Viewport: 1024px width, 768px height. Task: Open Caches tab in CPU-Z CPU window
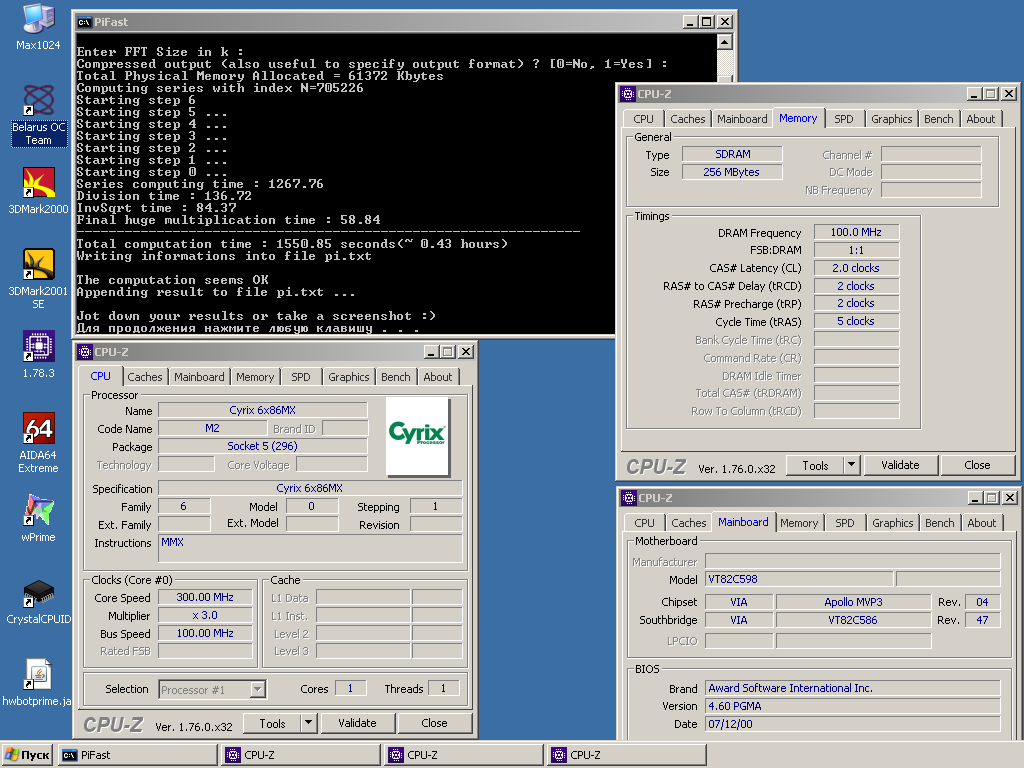point(144,377)
